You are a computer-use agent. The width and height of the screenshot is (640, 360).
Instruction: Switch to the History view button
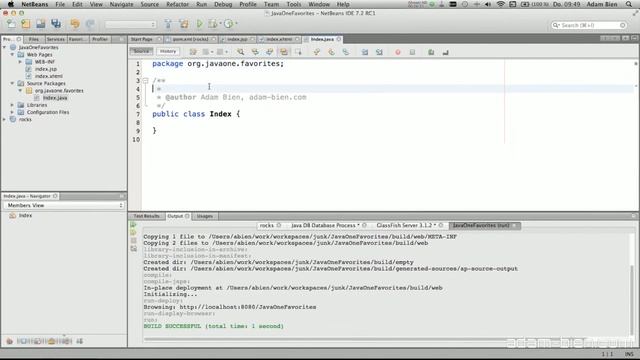click(x=168, y=51)
